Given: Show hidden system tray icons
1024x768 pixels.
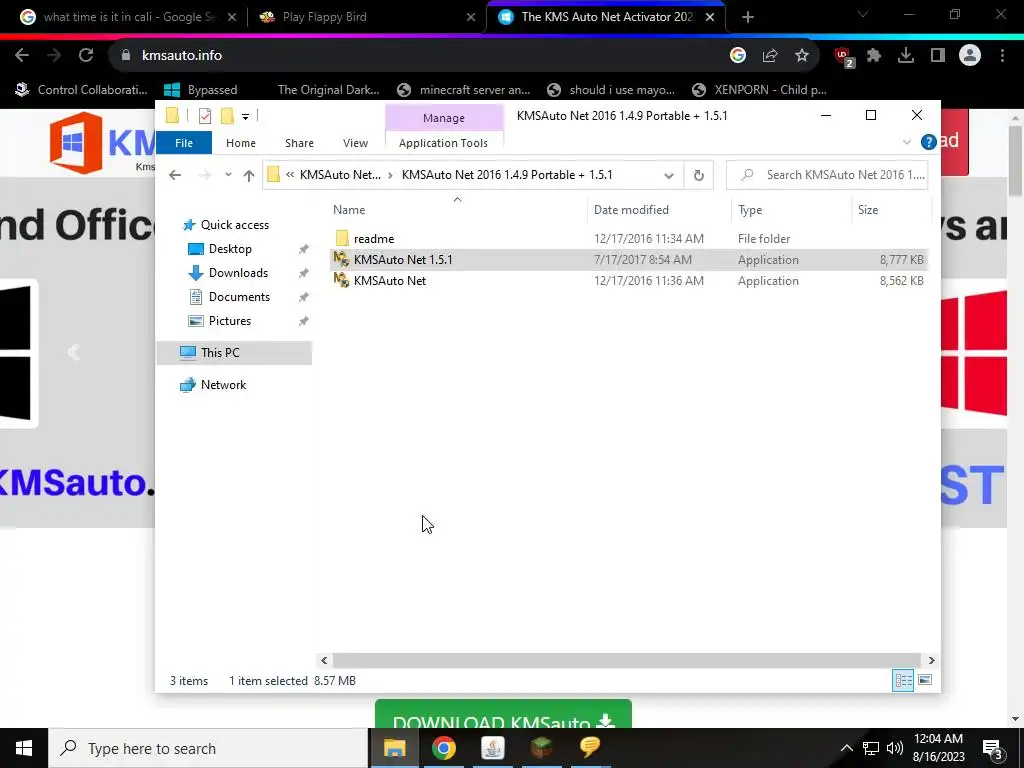Looking at the screenshot, I should pyautogui.click(x=846, y=748).
